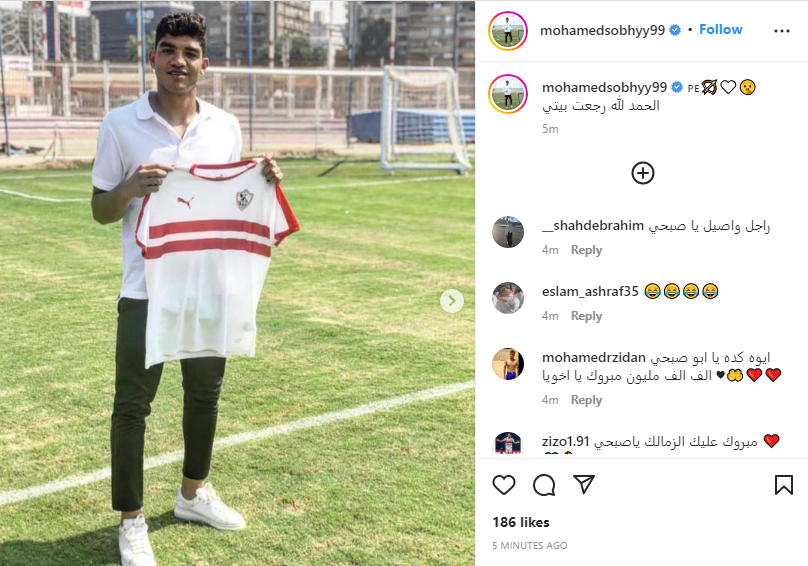Open the zizo1.91 profile link

[565, 442]
